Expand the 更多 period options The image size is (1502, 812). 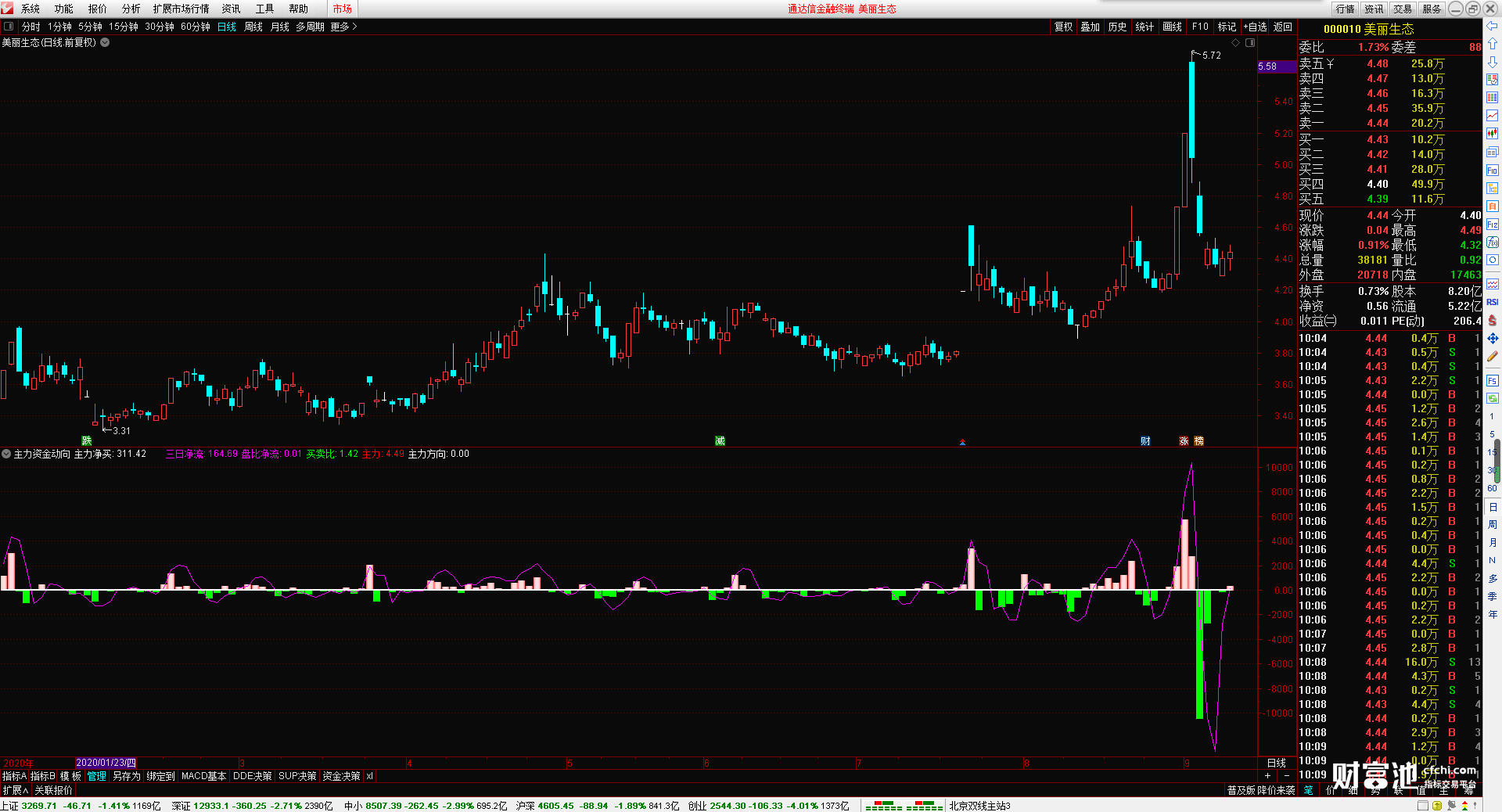coord(343,27)
